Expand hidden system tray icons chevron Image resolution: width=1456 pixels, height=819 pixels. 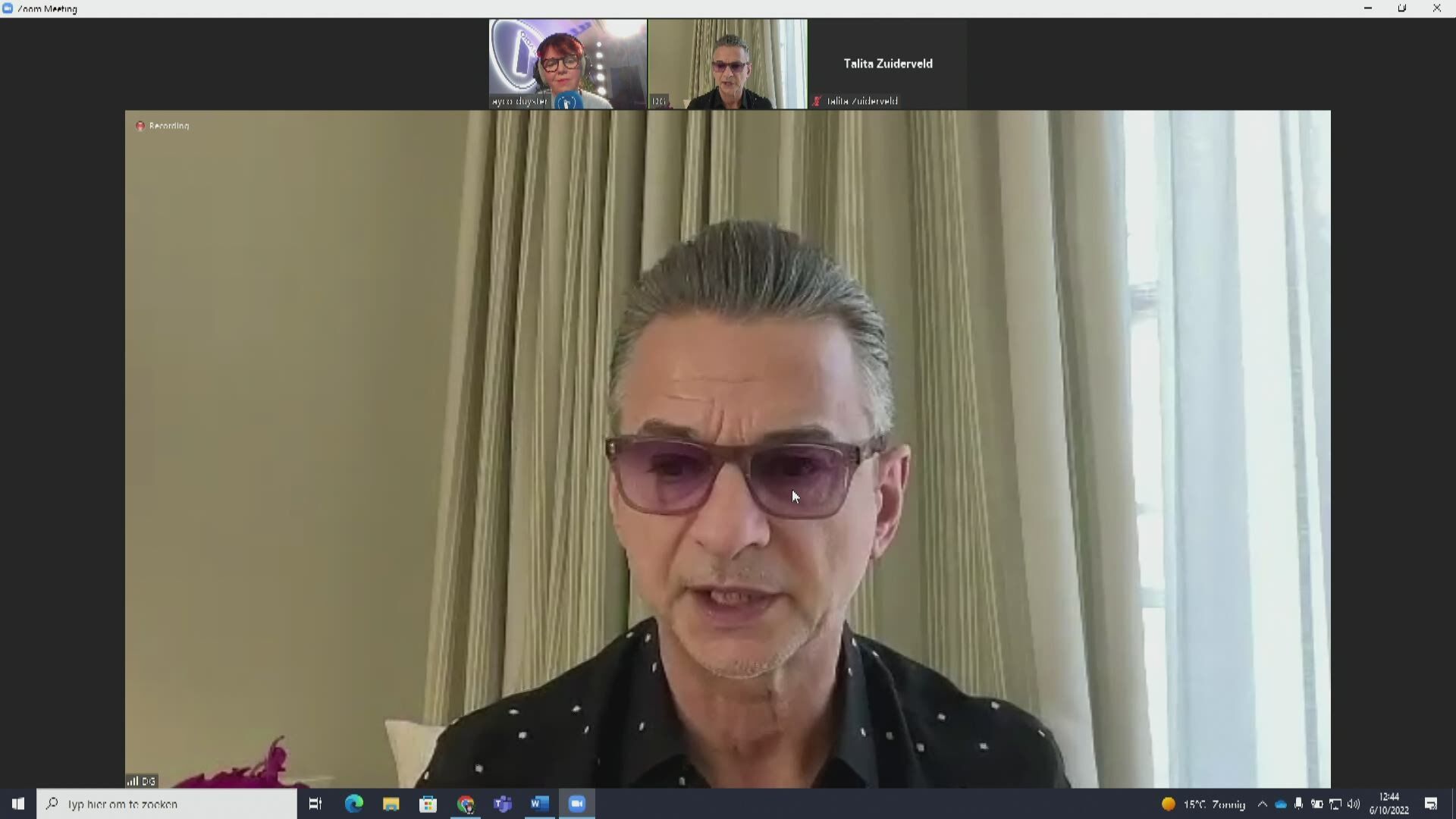pos(1262,804)
